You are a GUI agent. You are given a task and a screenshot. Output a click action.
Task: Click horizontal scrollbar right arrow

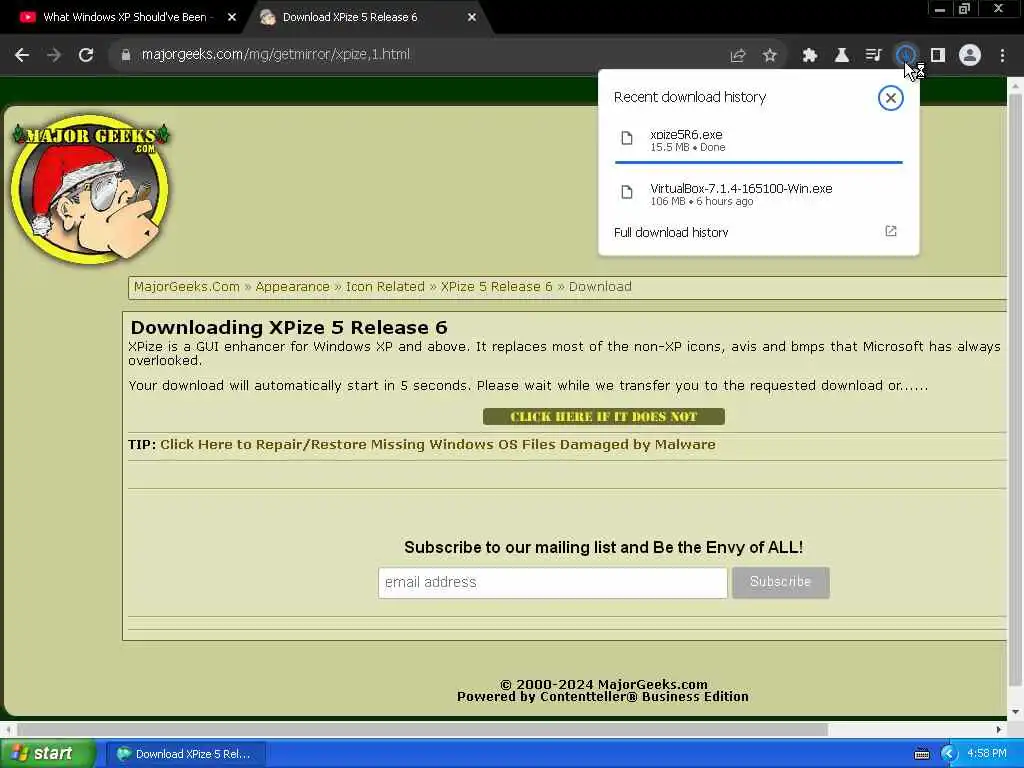[999, 729]
